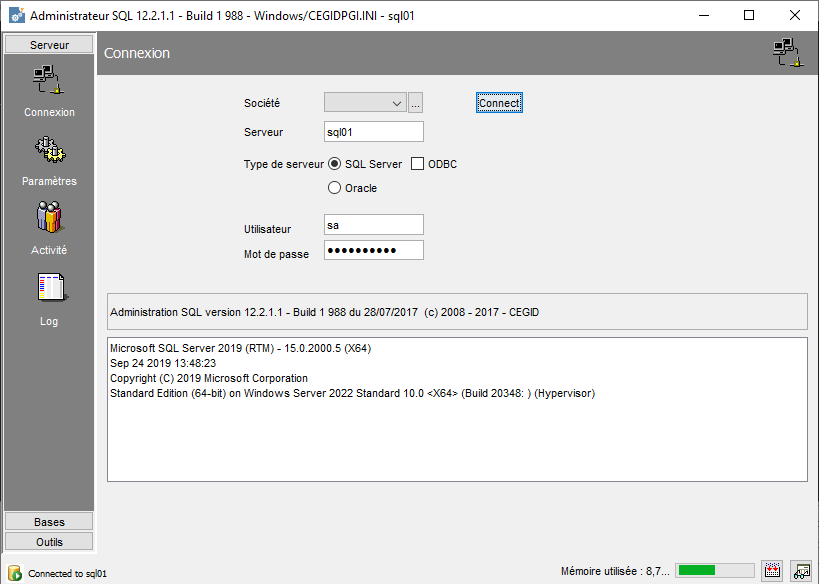Screen dimensions: 819x584
Task: Switch to the Outils section
Action: [49, 542]
